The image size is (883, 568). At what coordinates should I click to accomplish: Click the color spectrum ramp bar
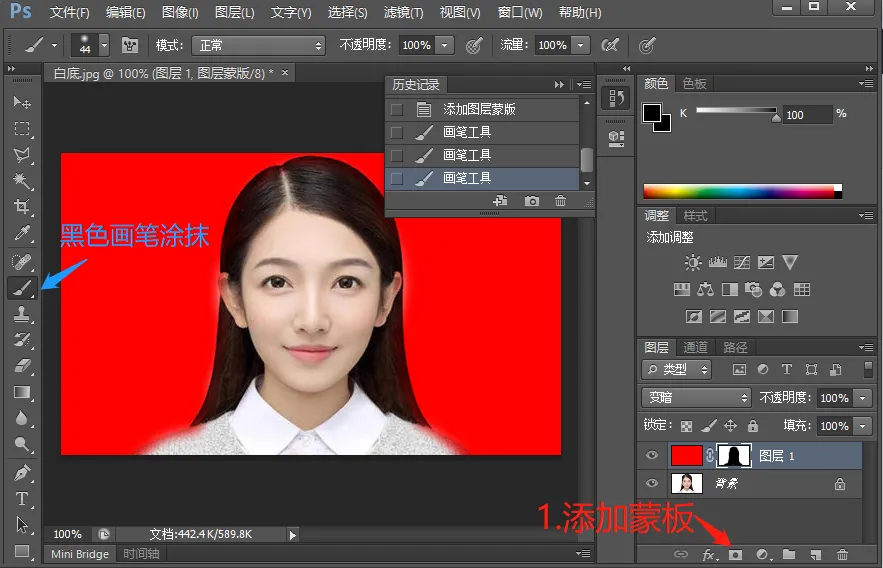tap(740, 191)
